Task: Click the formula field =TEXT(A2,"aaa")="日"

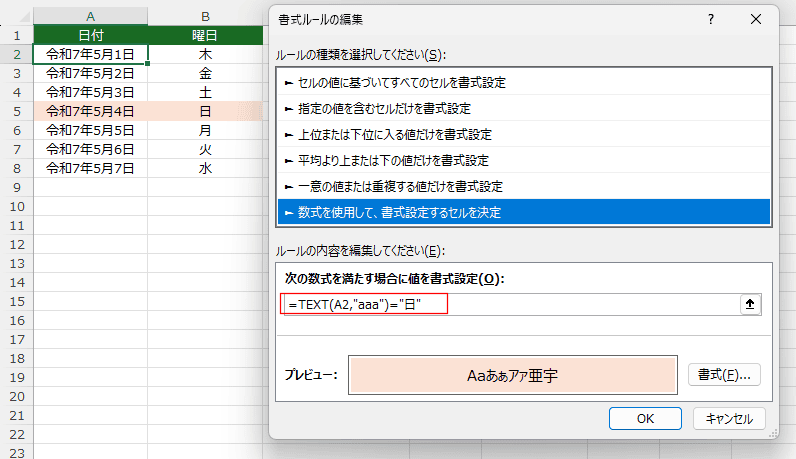Action: coord(510,304)
